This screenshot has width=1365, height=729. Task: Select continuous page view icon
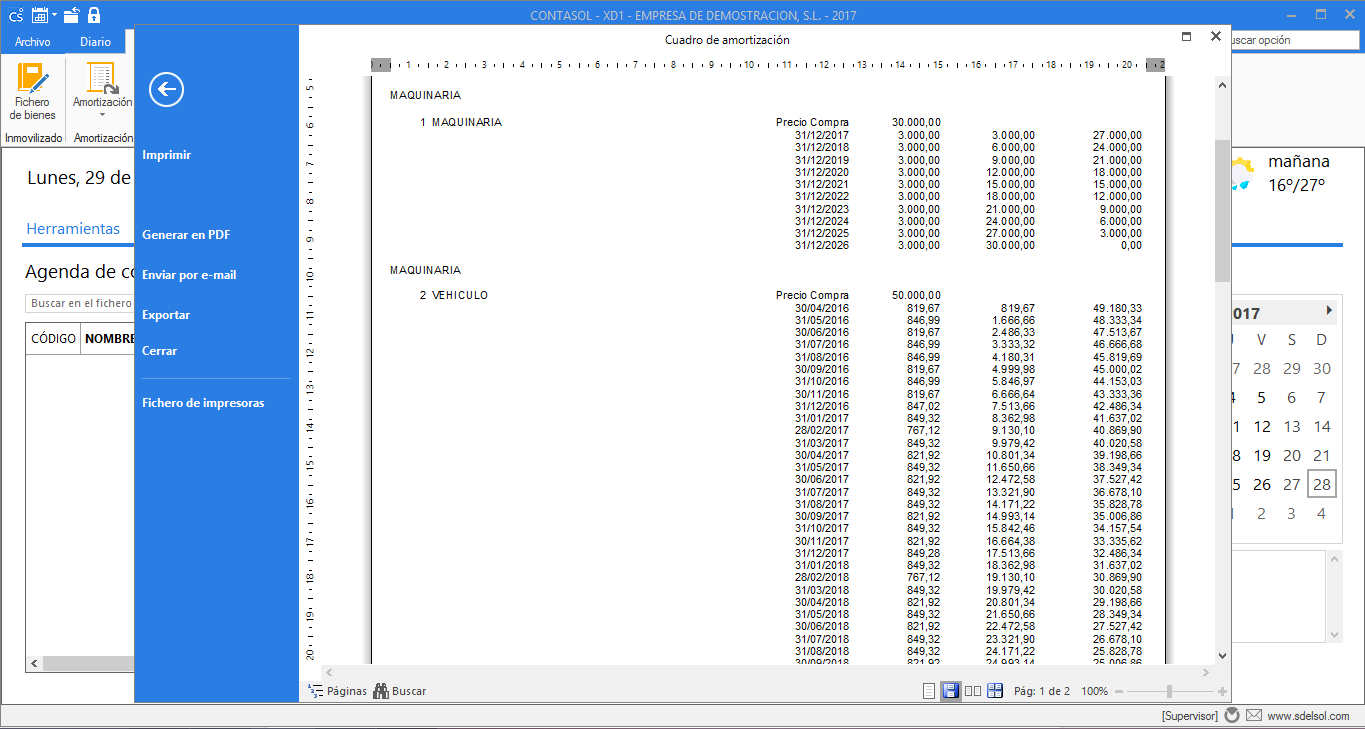951,691
